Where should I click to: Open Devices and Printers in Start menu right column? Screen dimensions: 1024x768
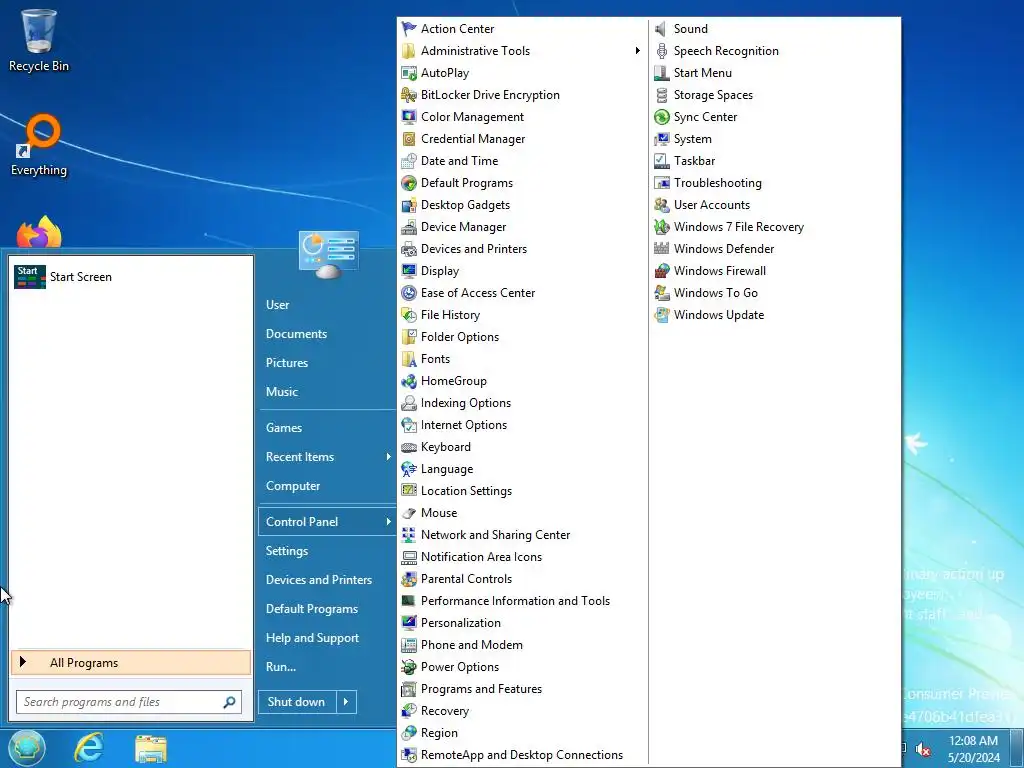319,580
